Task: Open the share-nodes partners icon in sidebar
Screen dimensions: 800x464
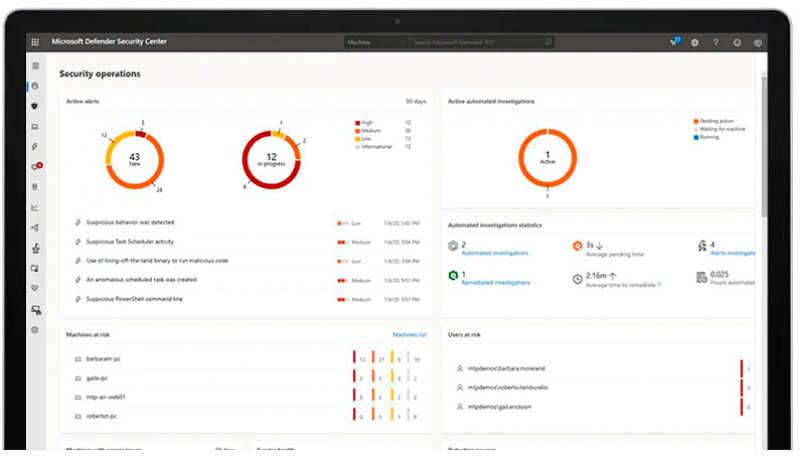Action: point(35,228)
